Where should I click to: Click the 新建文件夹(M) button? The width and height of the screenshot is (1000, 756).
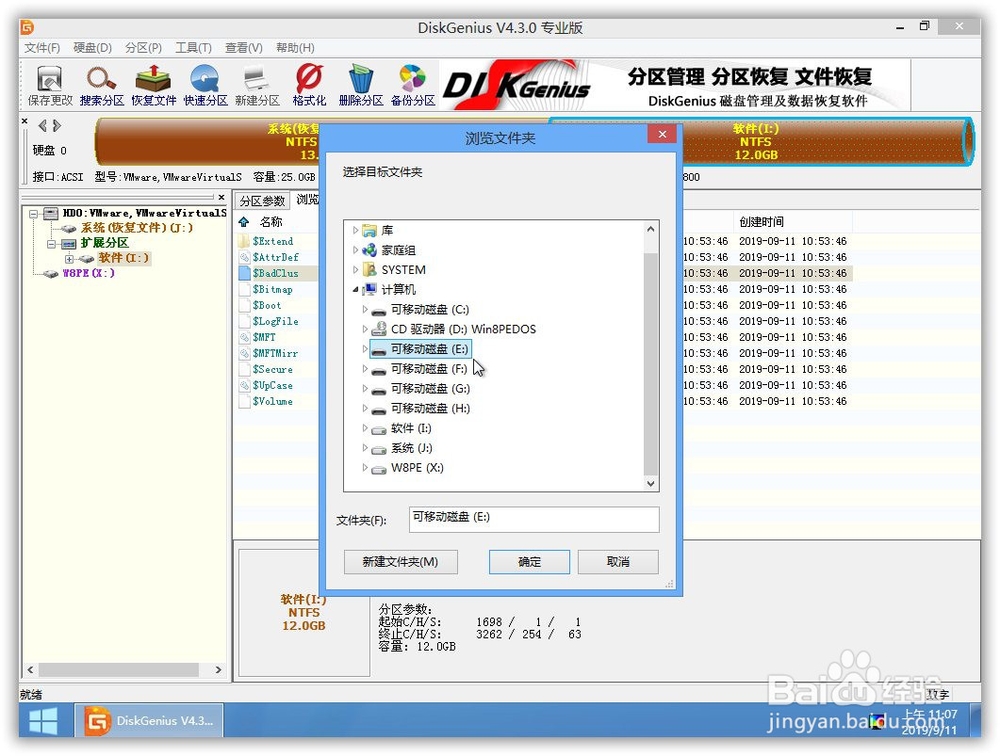[x=400, y=562]
